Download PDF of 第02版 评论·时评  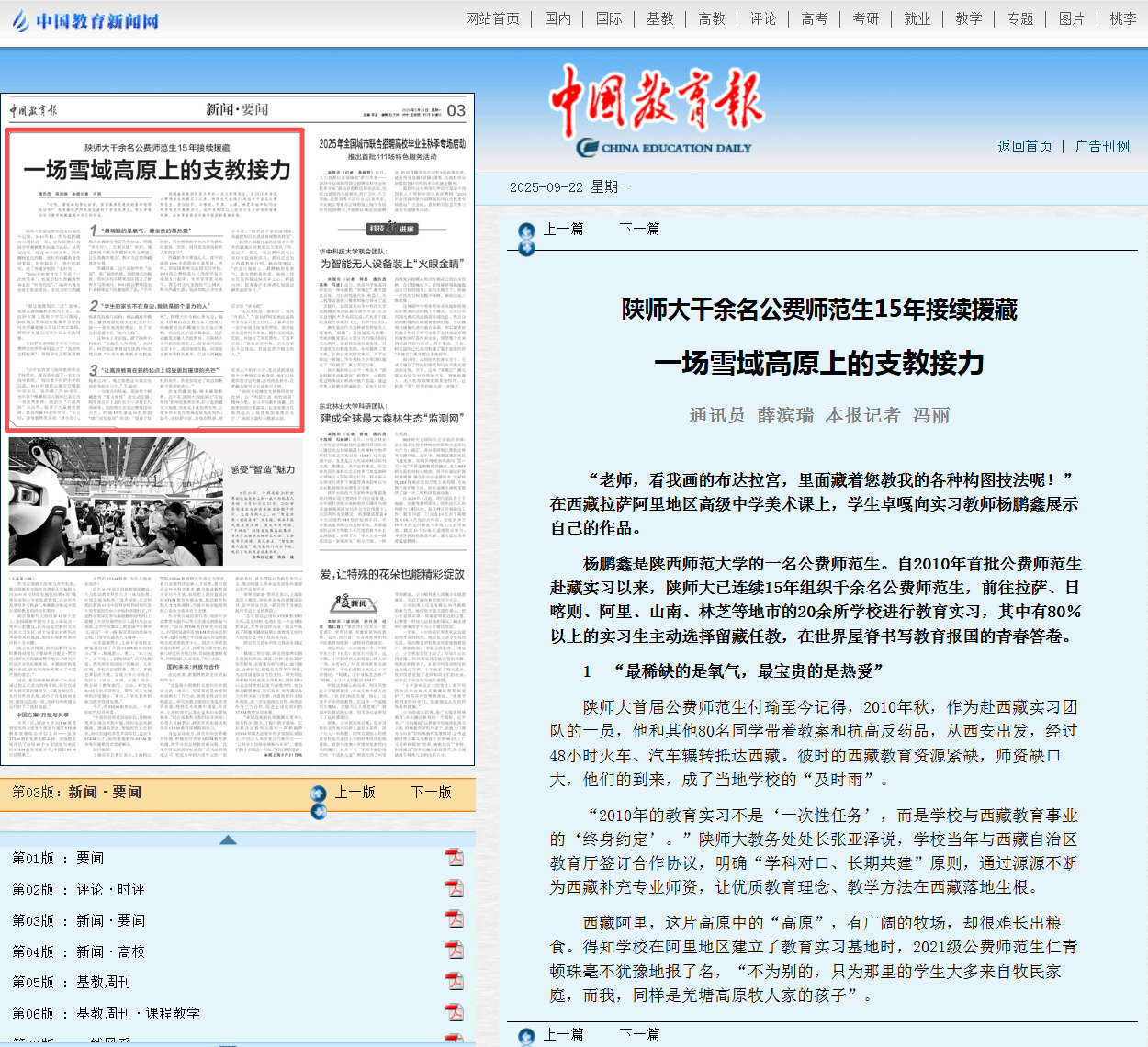[455, 889]
